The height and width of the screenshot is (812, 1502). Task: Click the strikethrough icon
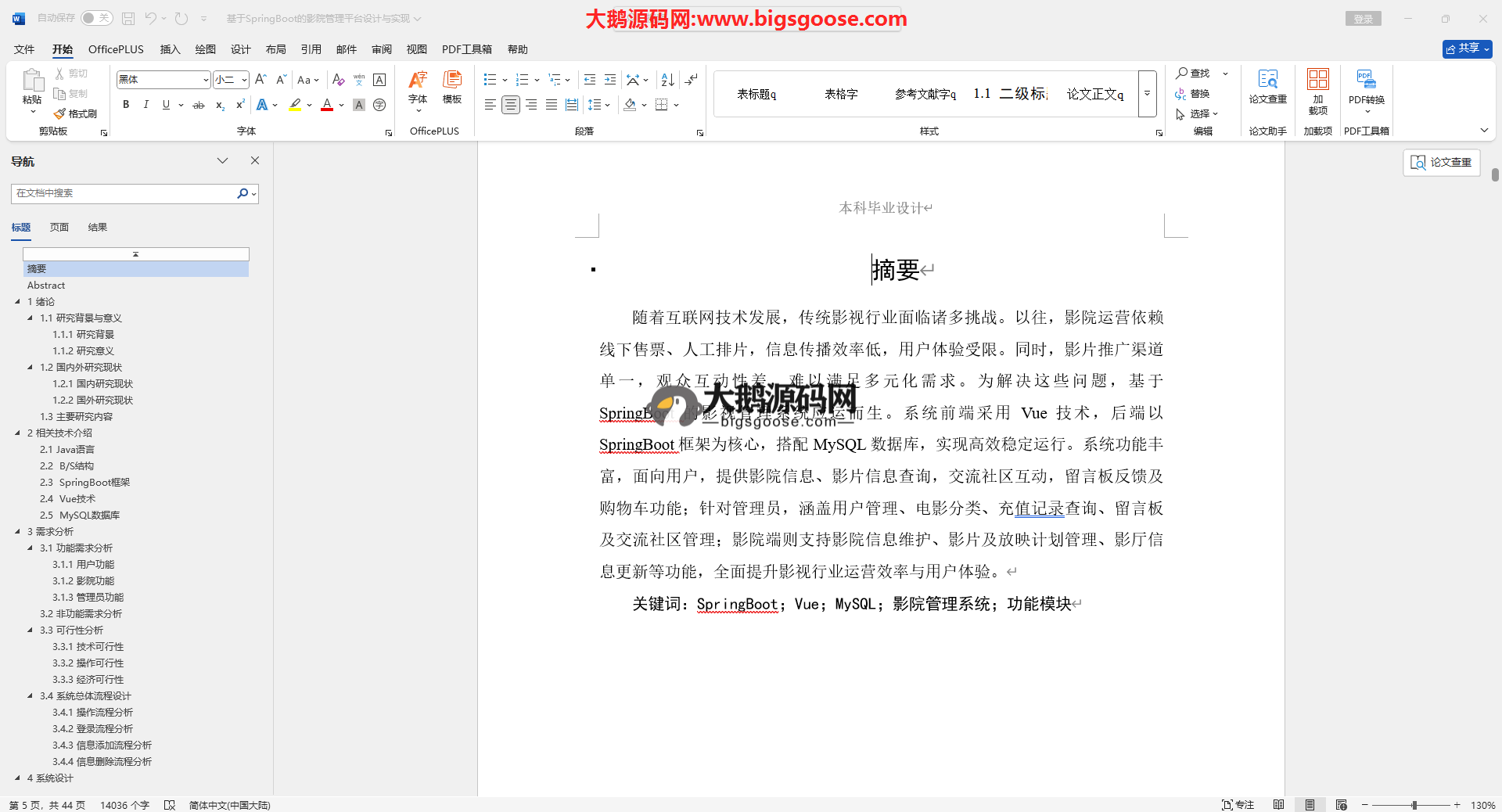click(199, 105)
